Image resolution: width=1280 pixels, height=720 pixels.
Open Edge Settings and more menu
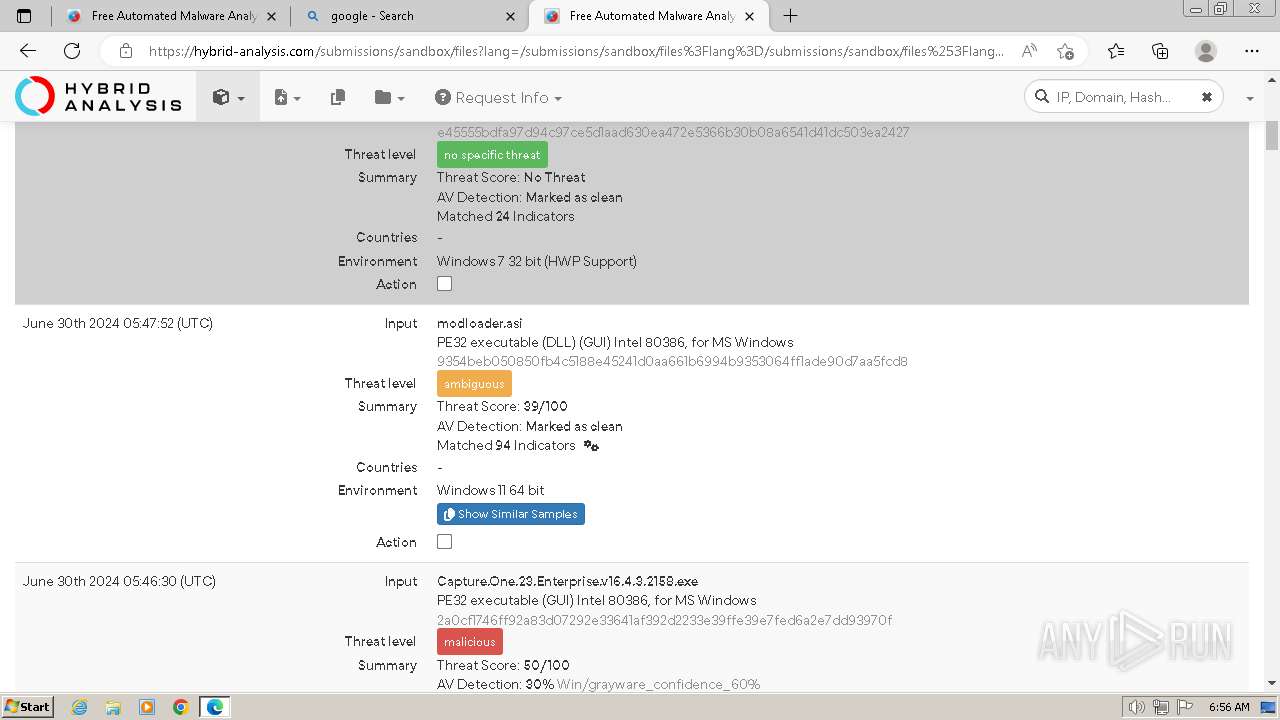(x=1252, y=51)
